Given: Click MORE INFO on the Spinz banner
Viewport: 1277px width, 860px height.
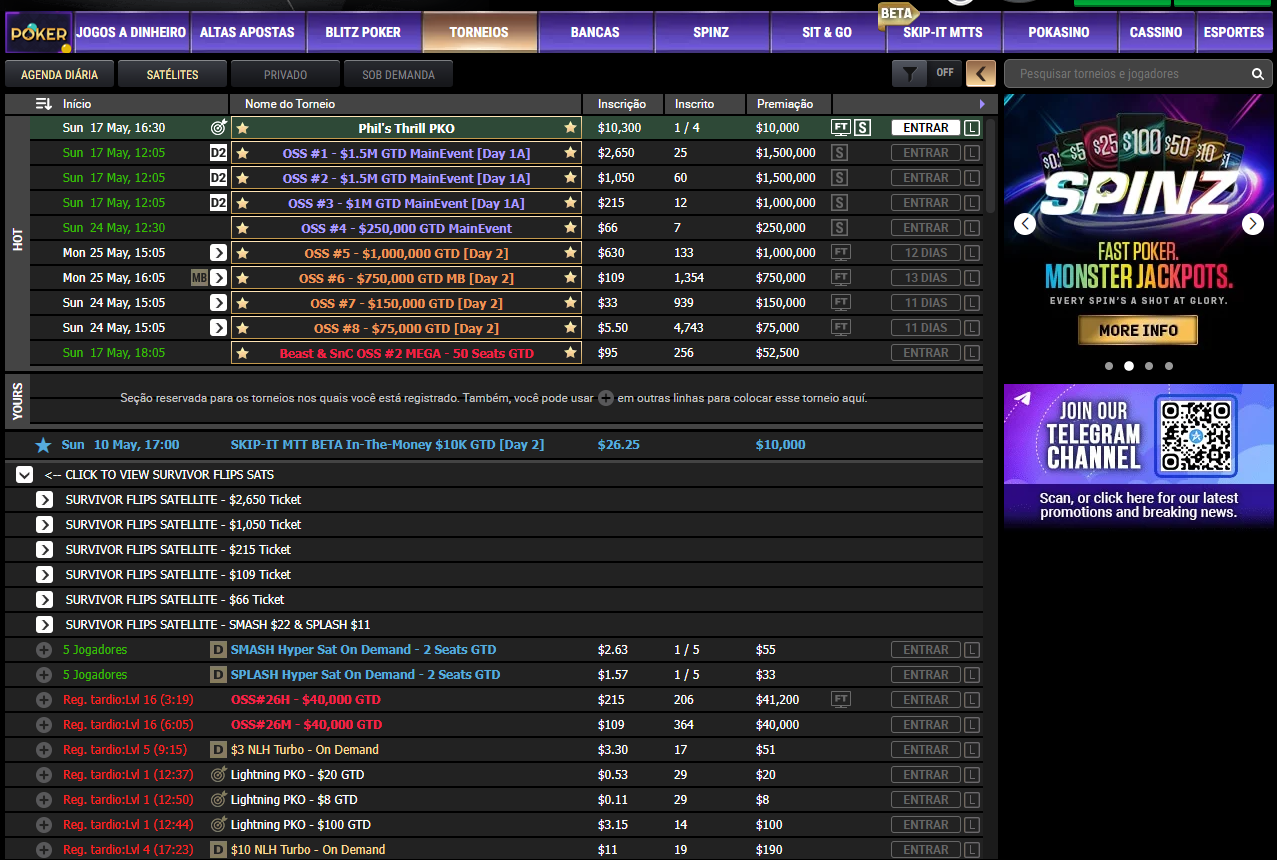Looking at the screenshot, I should pos(1138,330).
